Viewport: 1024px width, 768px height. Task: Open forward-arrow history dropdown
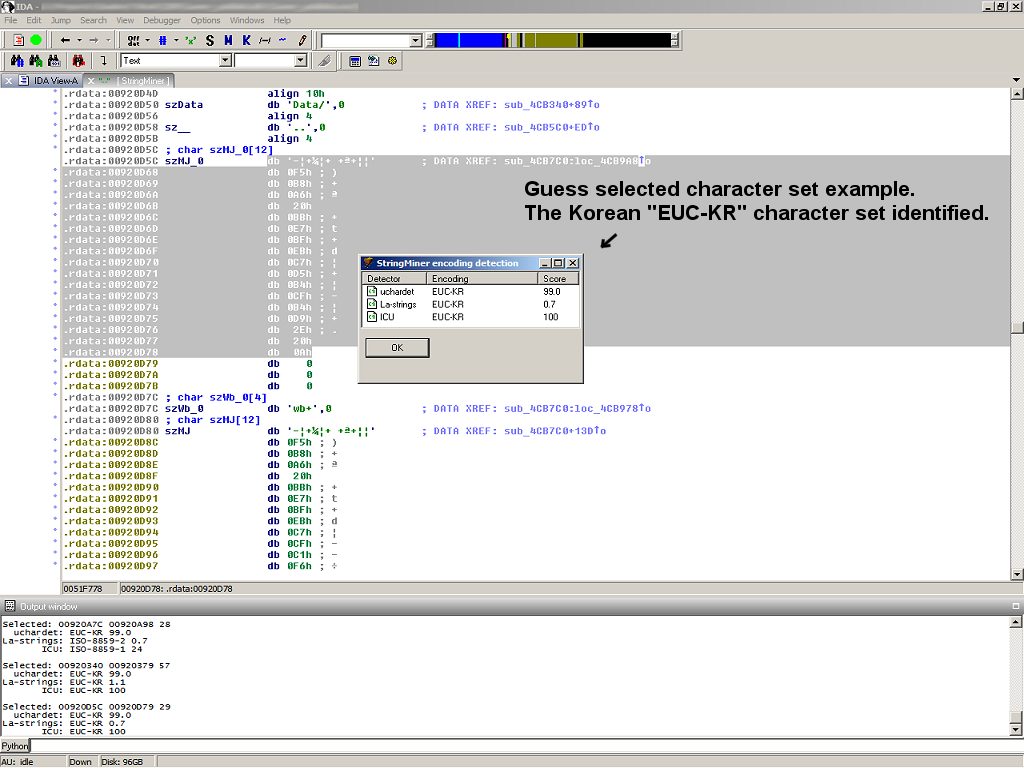click(108, 40)
